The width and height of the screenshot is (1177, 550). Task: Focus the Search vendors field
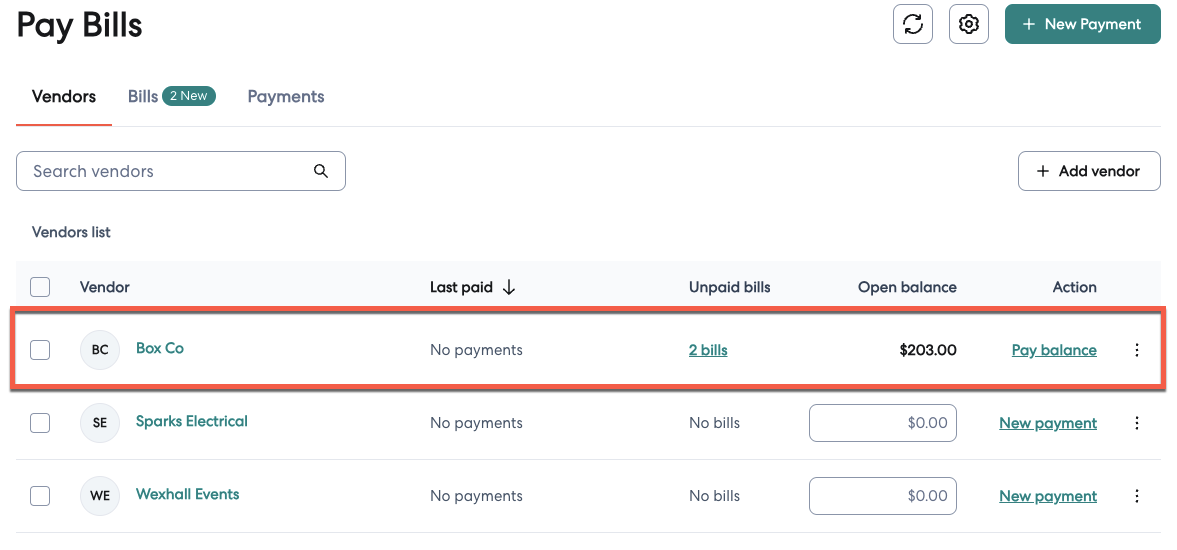165,171
